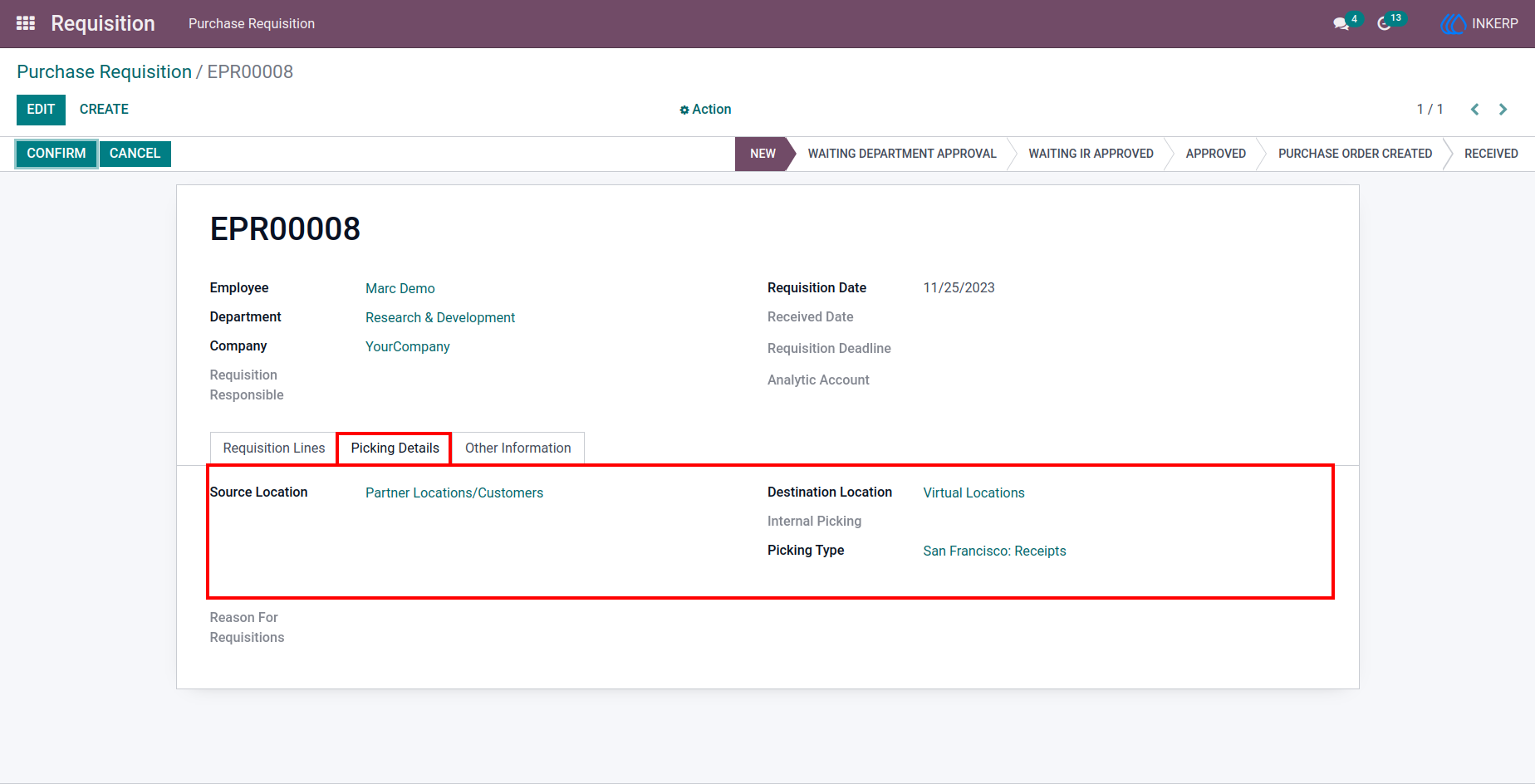1535x784 pixels.
Task: Click the Cancel button
Action: (135, 154)
